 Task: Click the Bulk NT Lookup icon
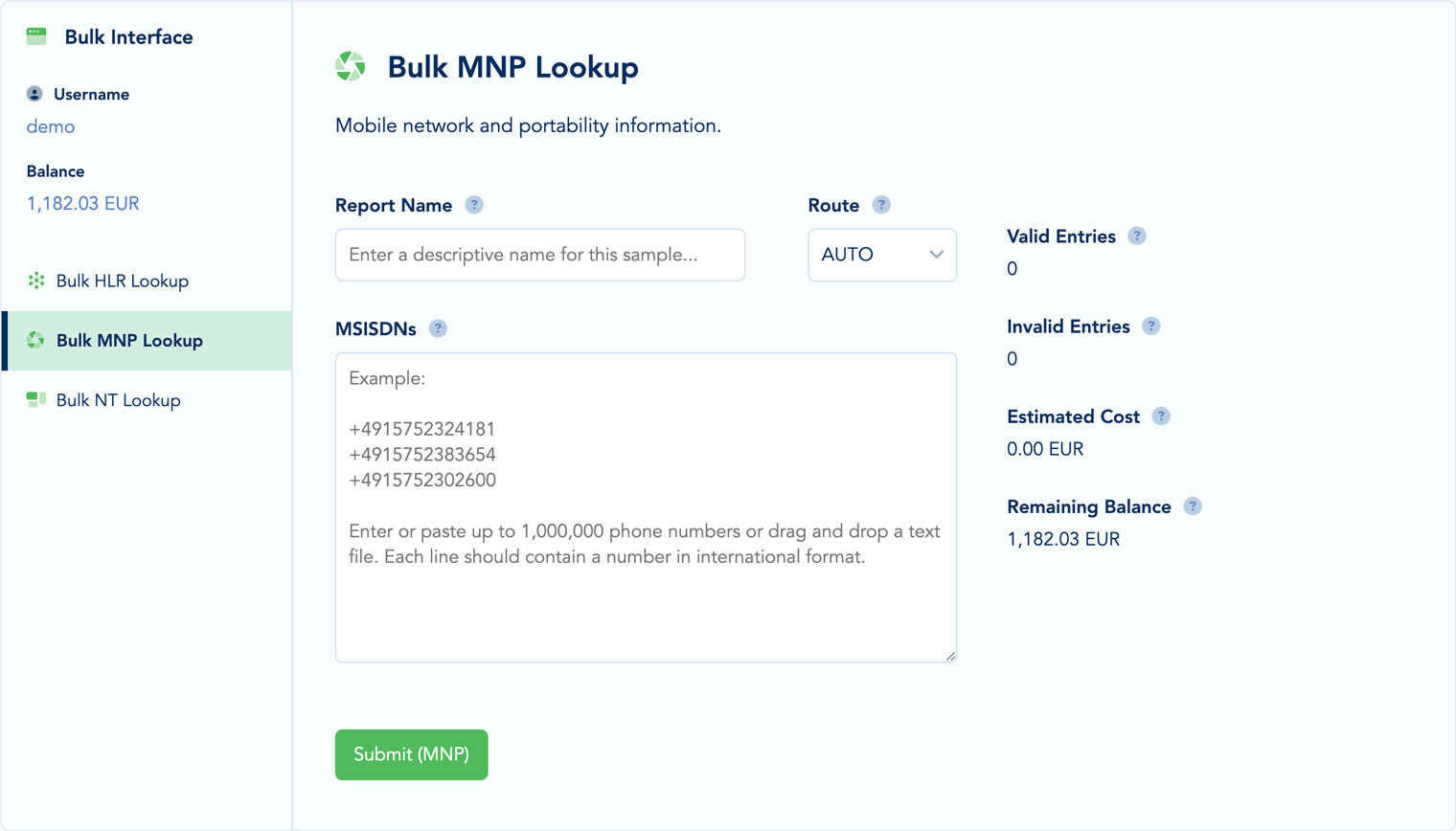[x=36, y=400]
